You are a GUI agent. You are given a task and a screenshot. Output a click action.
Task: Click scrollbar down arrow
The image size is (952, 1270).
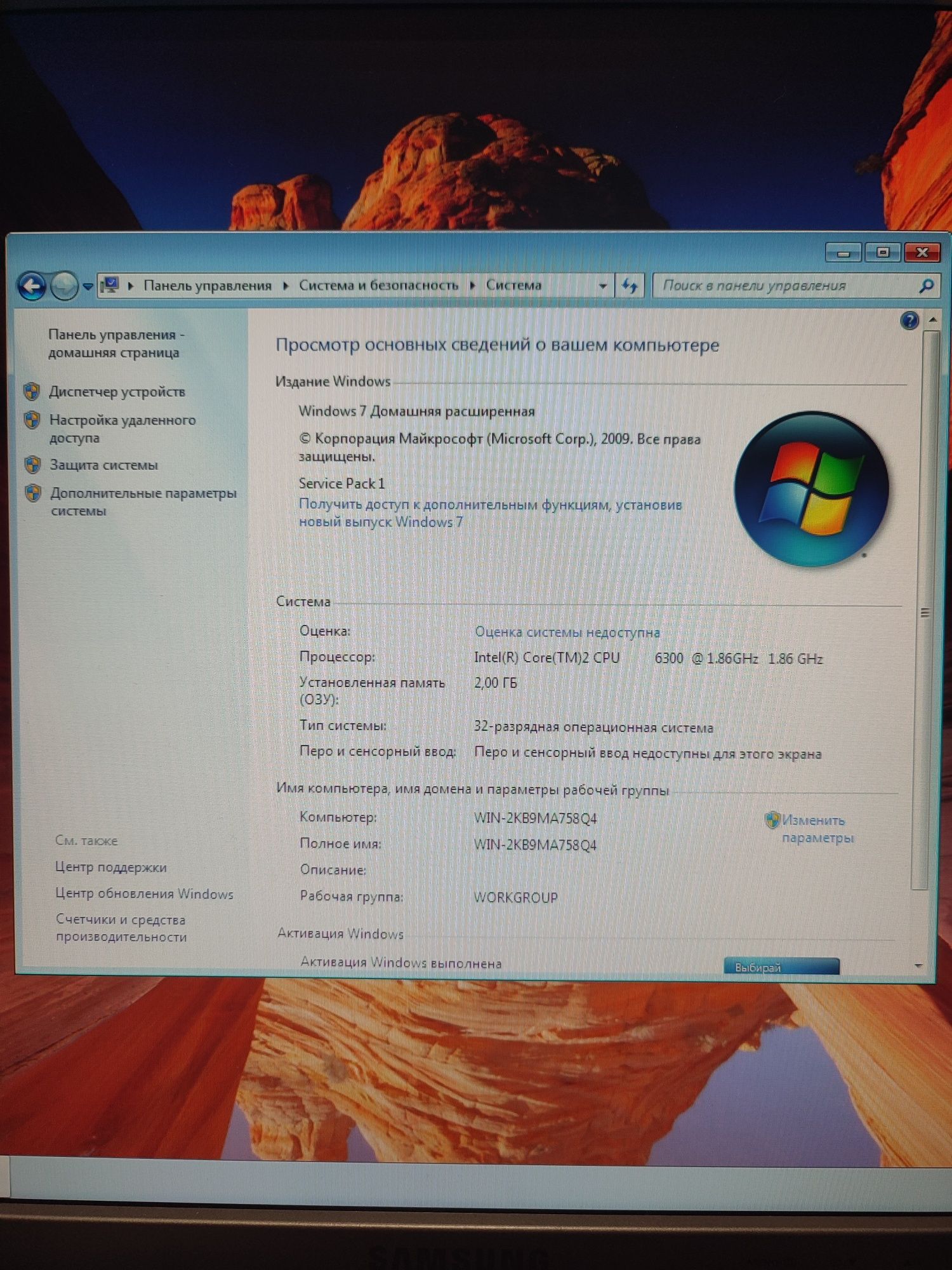(918, 966)
